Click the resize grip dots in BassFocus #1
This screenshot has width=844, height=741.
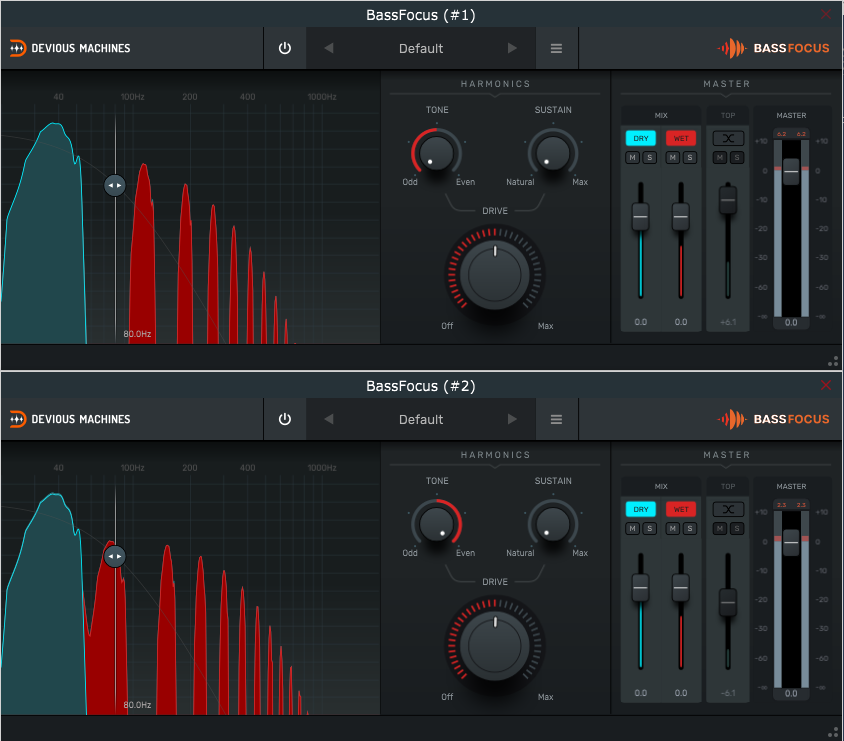tap(833, 362)
